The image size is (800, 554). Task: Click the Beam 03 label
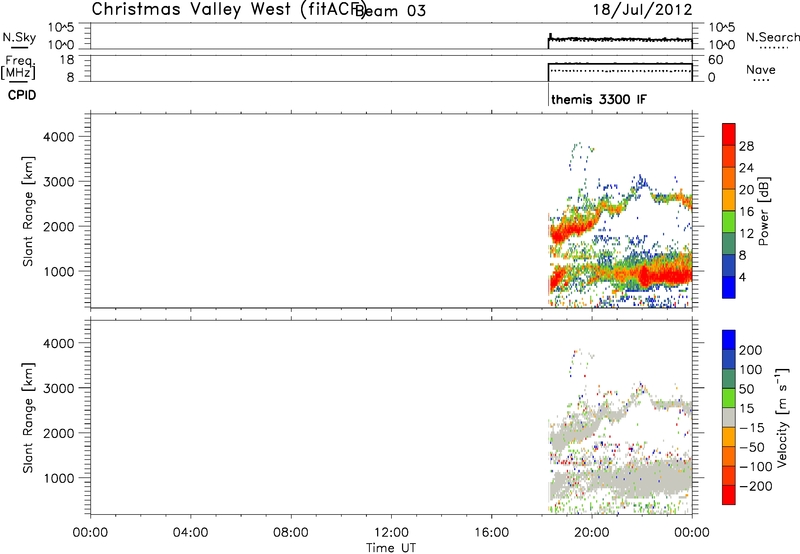coord(390,11)
